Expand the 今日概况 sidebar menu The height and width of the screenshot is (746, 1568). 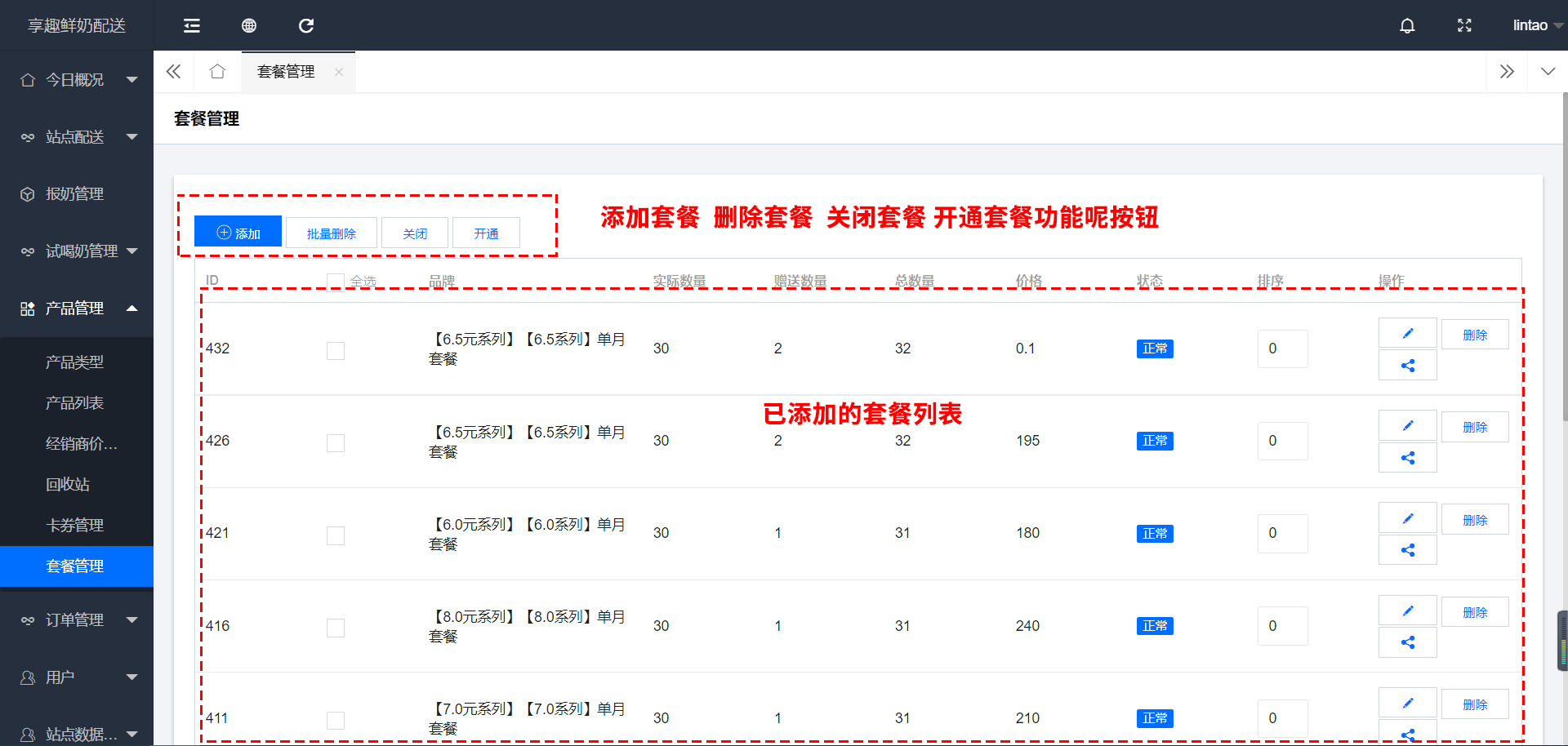pos(77,80)
